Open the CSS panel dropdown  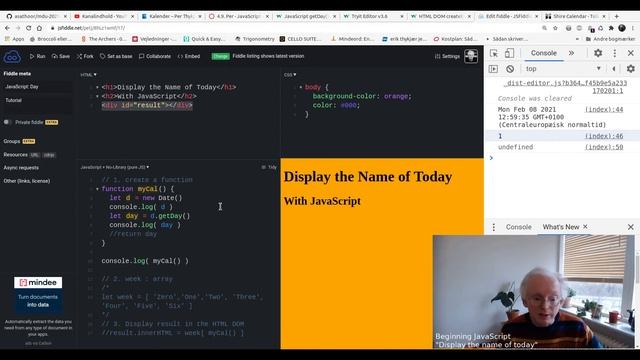290,75
